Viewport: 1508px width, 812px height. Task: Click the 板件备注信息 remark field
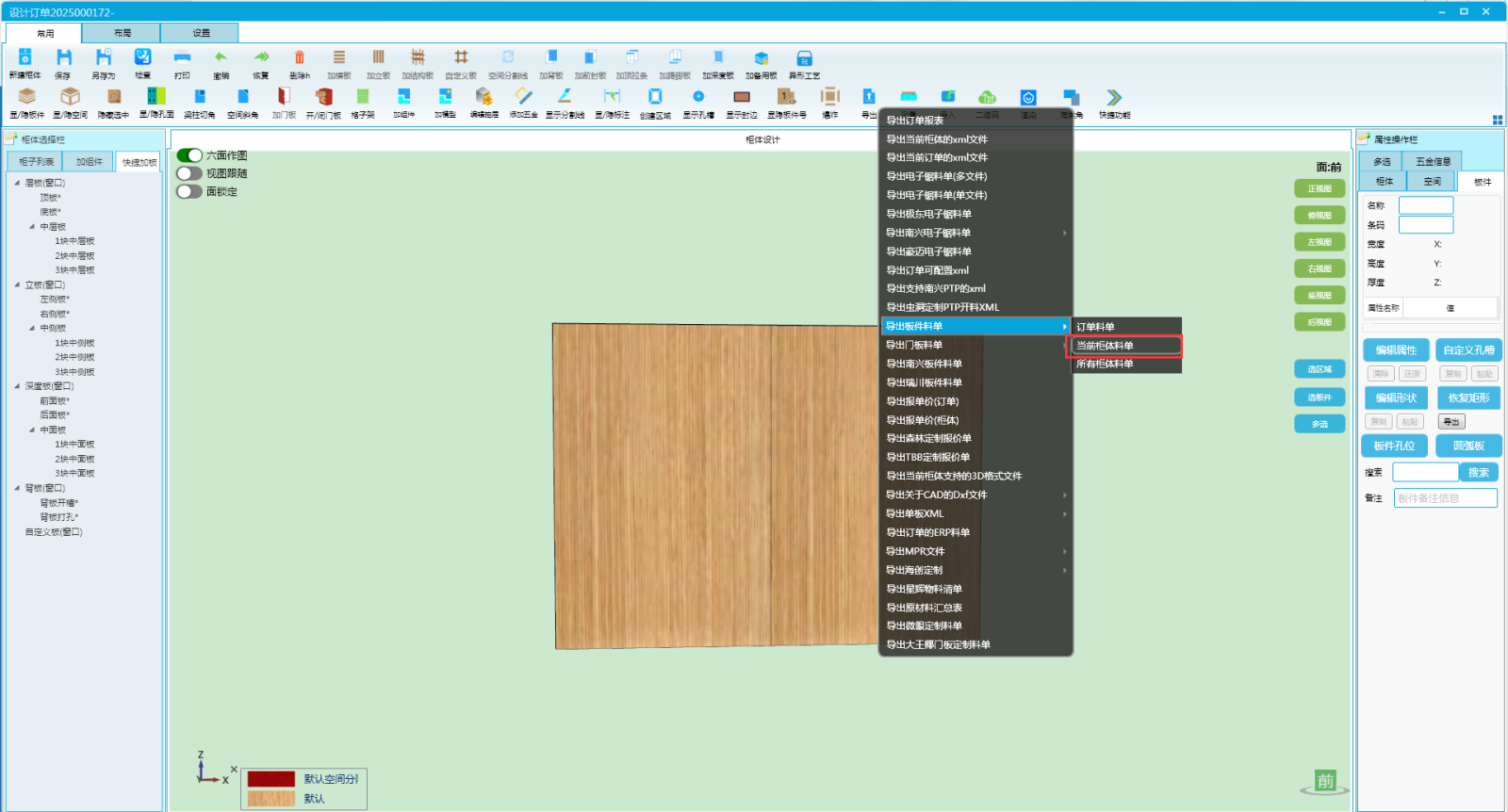[x=1446, y=498]
